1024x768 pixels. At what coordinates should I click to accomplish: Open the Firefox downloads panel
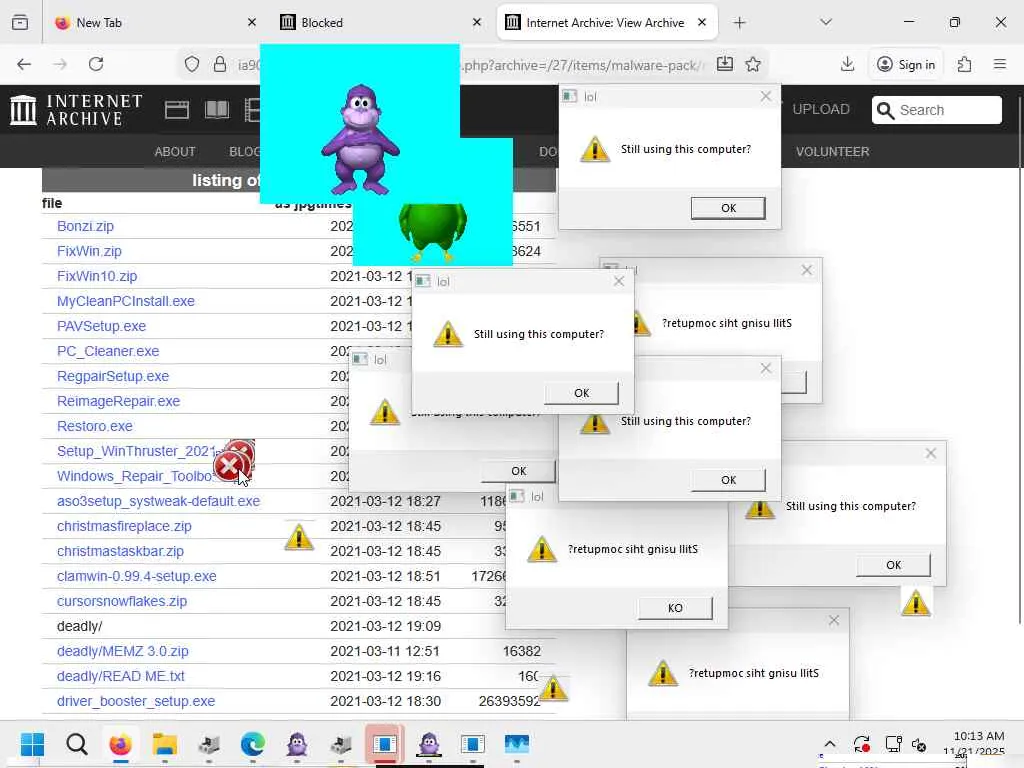point(847,64)
